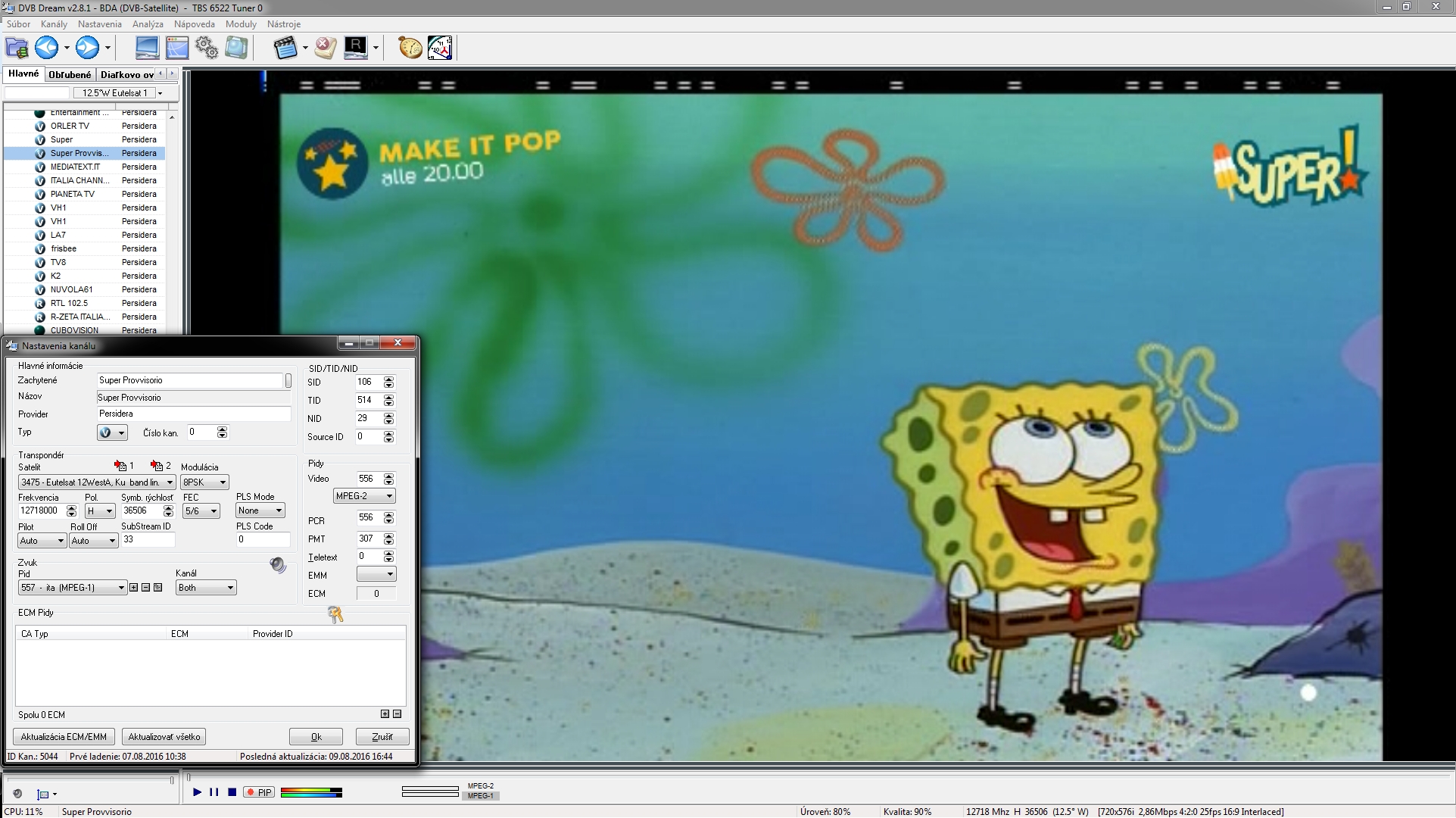Open the video MPEG-2 codec dropdown
Viewport: 1456px width, 818px height.
(x=364, y=496)
